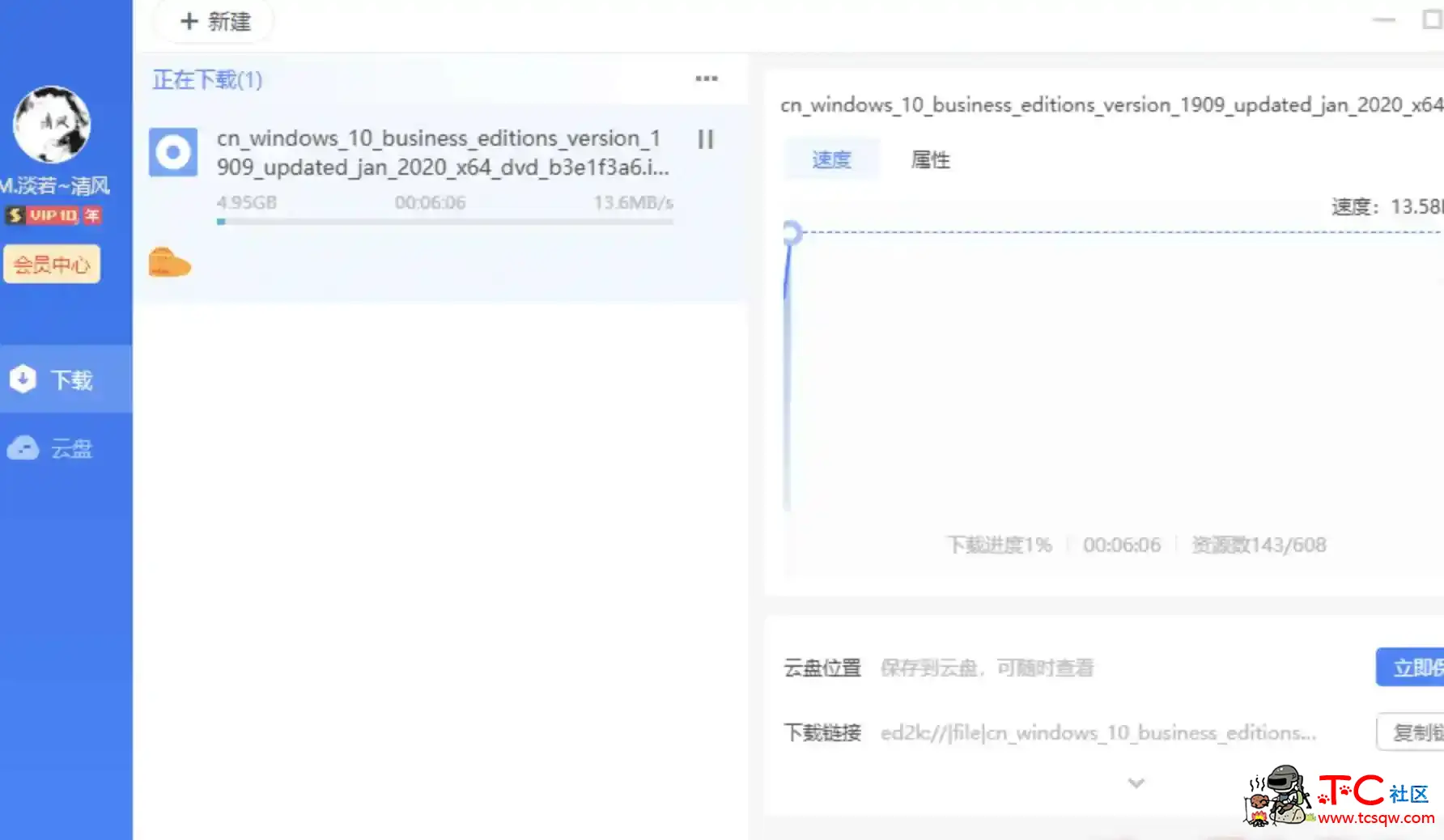Viewport: 1444px width, 840px height.
Task: Click the 资源数143/608 status text
Action: pyautogui.click(x=1259, y=545)
